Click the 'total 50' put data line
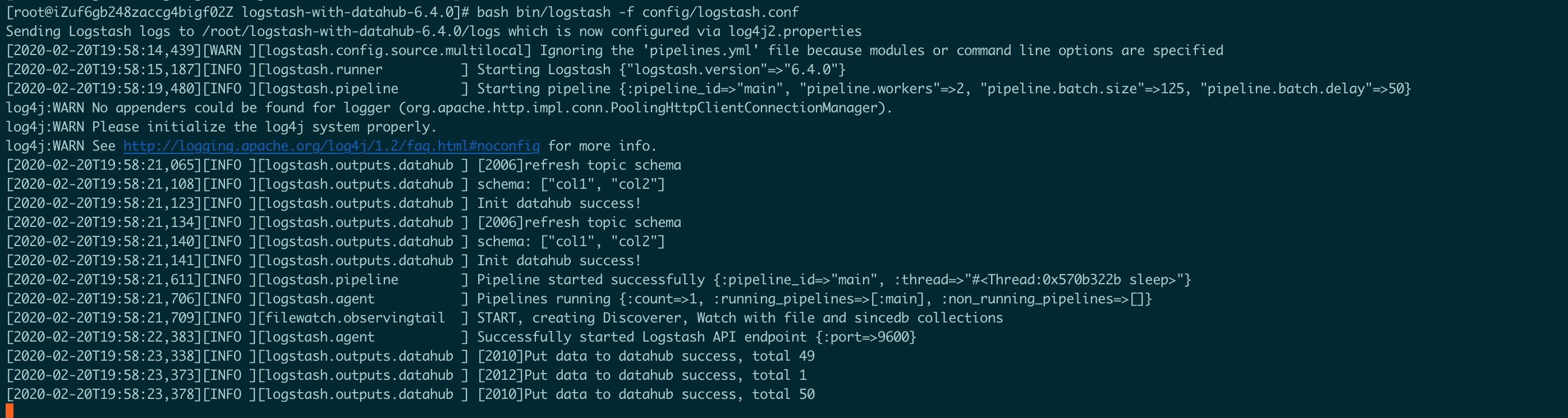 click(x=645, y=394)
